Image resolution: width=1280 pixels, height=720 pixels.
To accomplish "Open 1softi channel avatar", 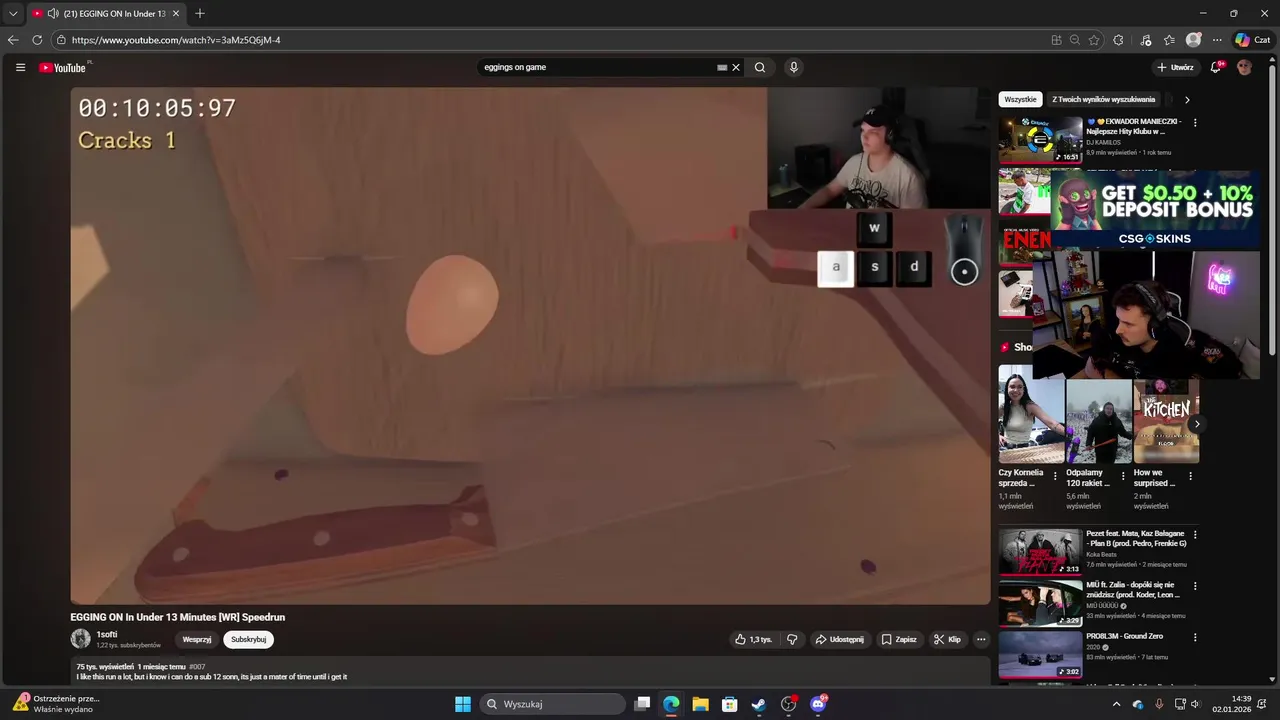I will [80, 638].
